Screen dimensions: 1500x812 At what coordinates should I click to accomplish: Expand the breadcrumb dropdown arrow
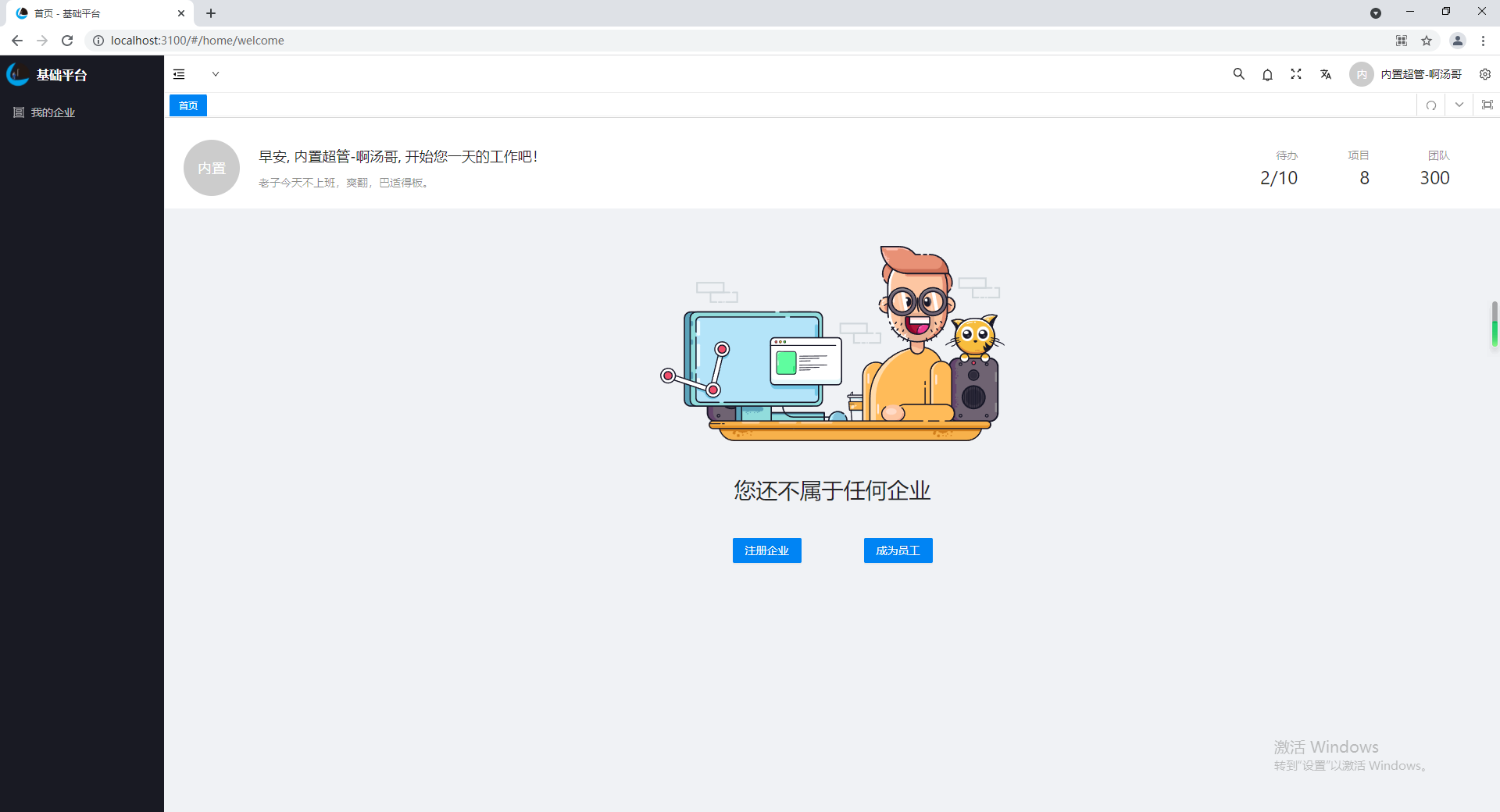(216, 73)
